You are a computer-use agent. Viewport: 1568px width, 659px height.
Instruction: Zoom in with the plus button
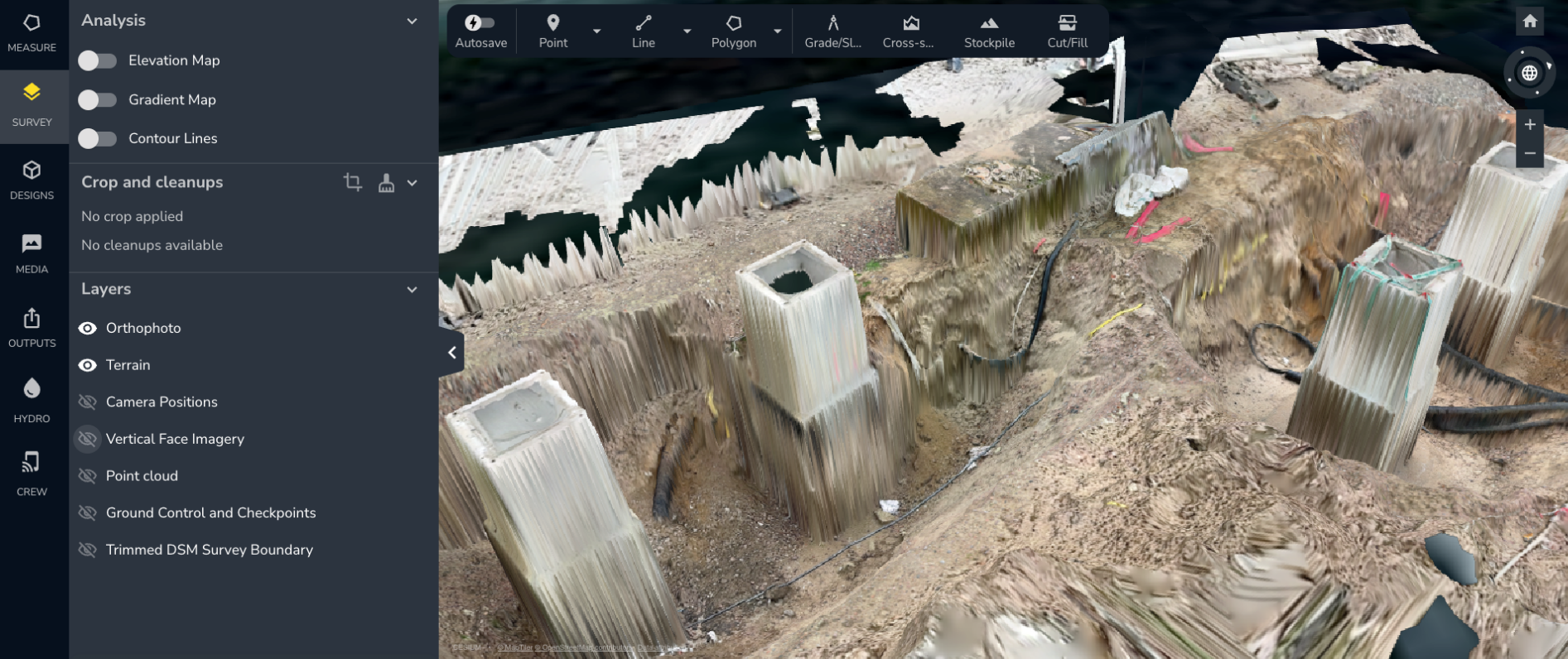point(1530,124)
